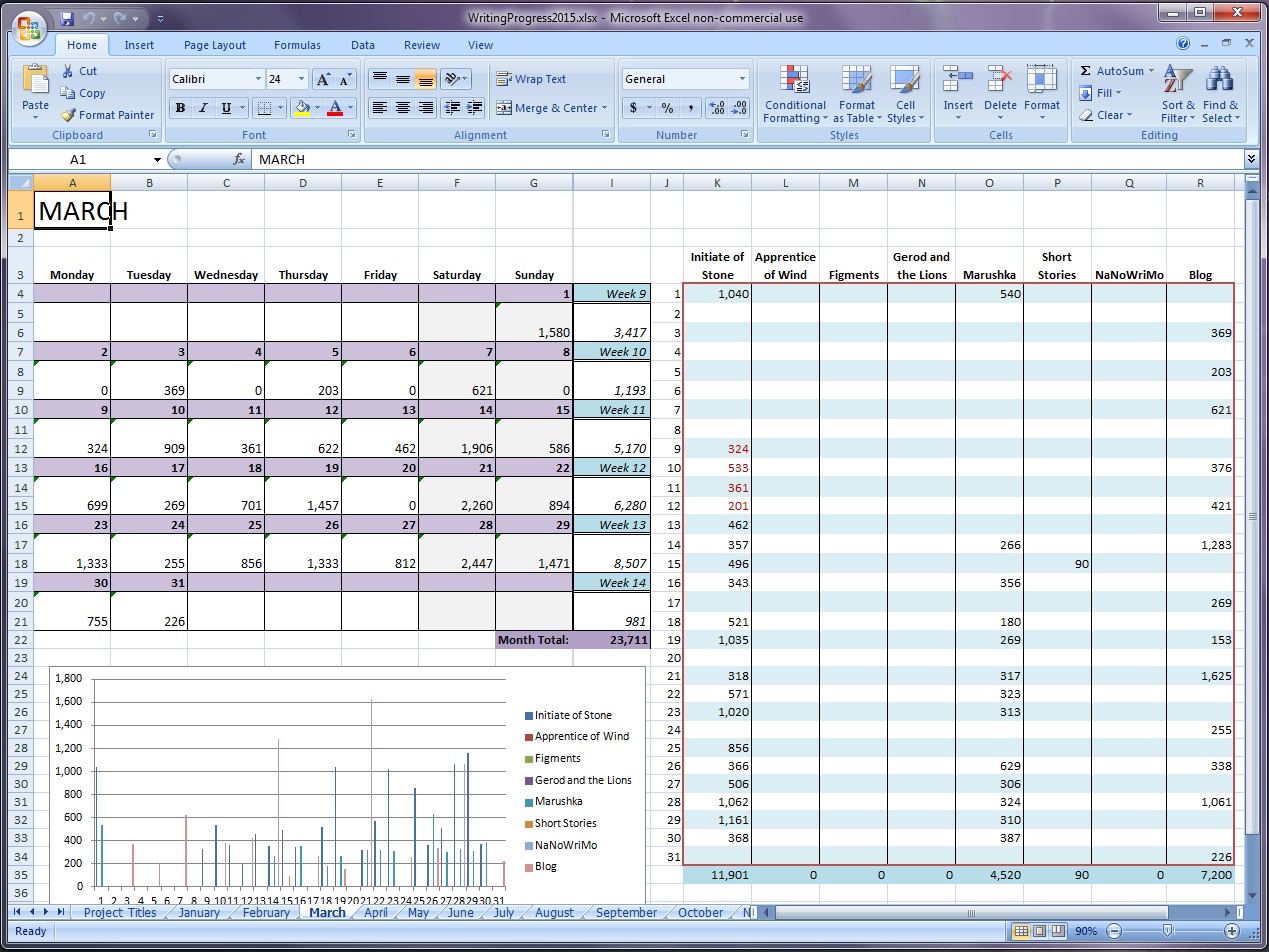The height and width of the screenshot is (952, 1269).
Task: Open the April worksheet tab
Action: [x=375, y=912]
